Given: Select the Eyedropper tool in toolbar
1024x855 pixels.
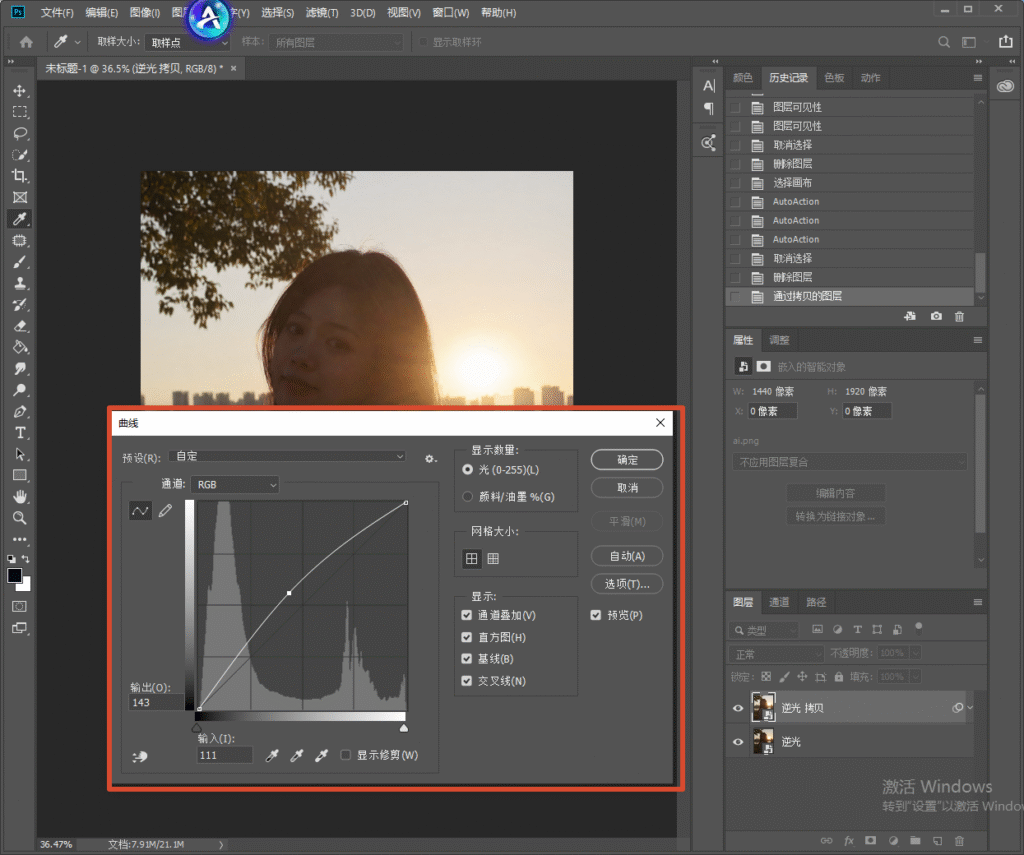Looking at the screenshot, I should tap(20, 219).
